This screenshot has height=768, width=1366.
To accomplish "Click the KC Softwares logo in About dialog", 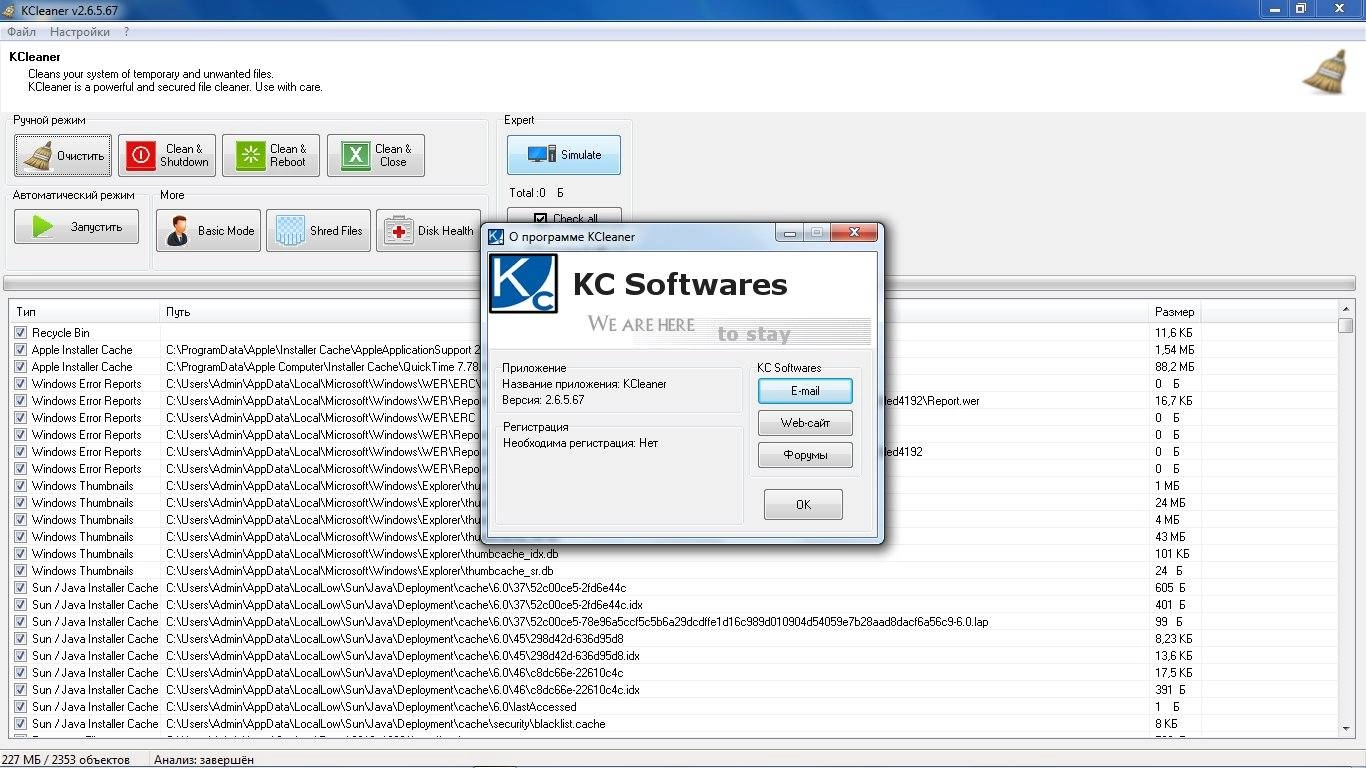I will click(x=523, y=283).
